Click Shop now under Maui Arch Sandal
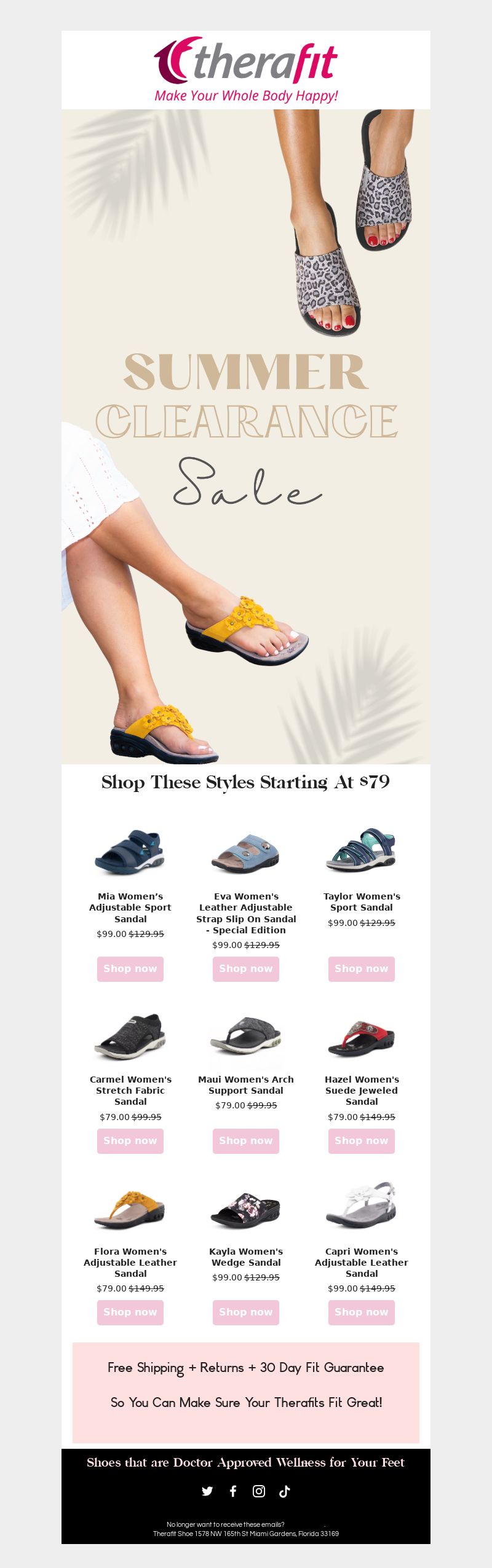 tap(246, 1141)
